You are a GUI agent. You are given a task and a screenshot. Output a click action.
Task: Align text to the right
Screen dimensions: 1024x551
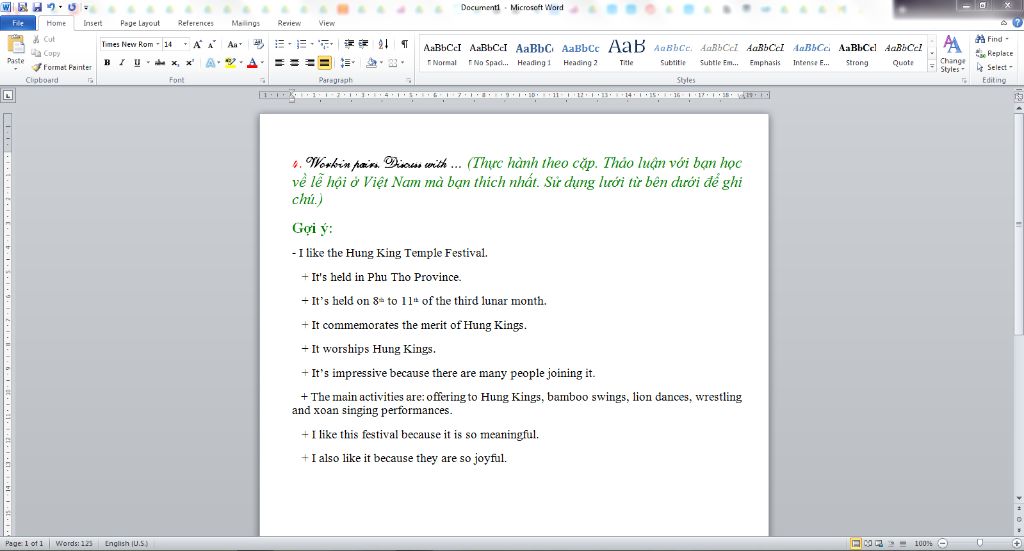310,63
